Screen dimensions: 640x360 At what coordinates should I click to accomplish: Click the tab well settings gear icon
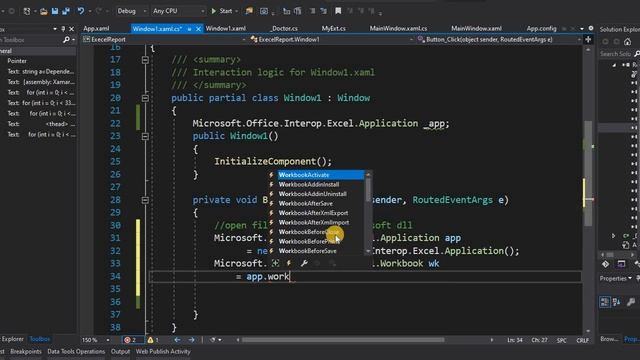point(591,28)
